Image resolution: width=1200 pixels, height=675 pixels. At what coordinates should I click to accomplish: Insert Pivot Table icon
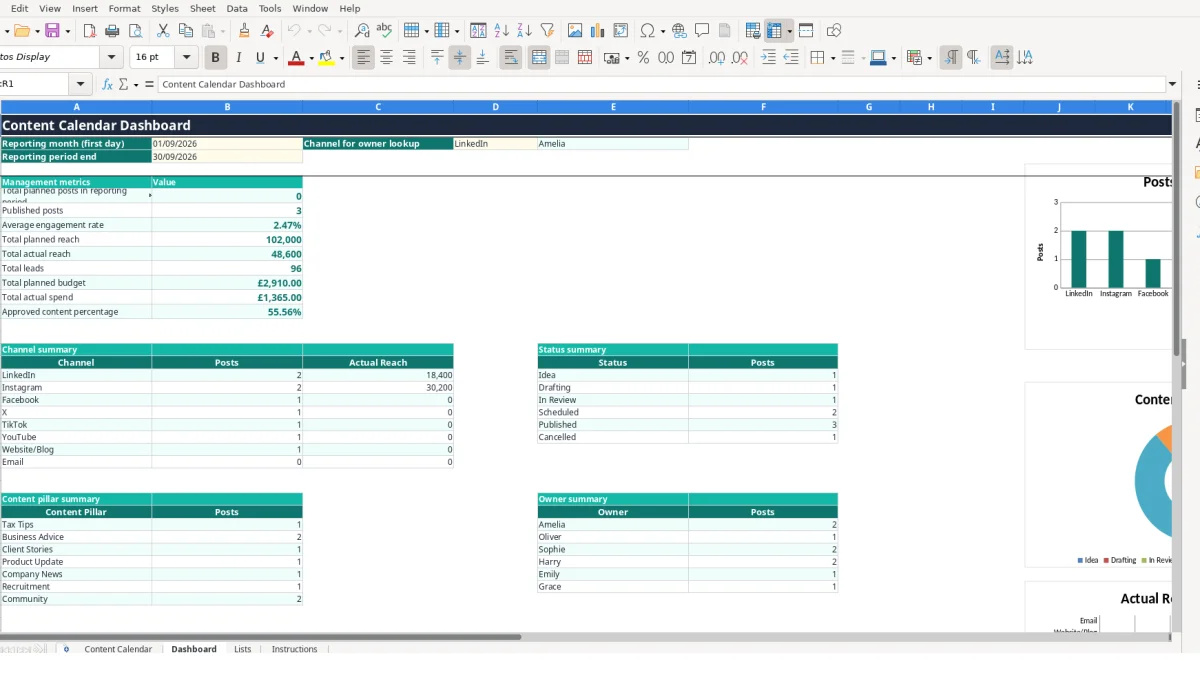point(621,31)
